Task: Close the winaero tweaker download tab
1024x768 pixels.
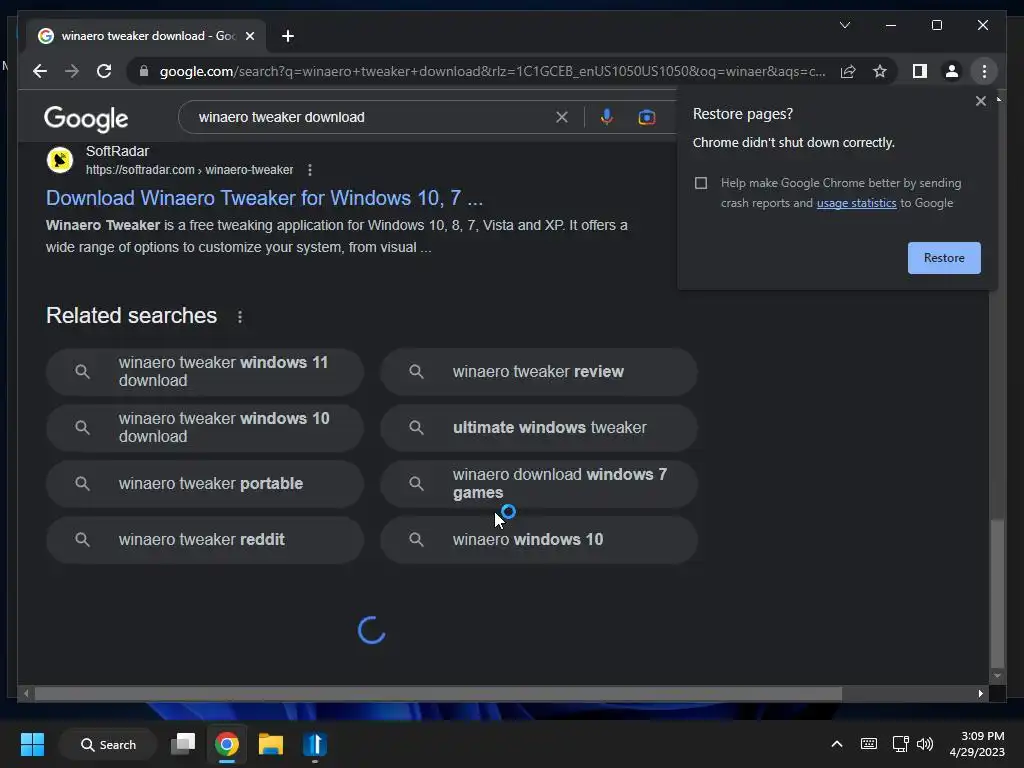Action: click(249, 36)
